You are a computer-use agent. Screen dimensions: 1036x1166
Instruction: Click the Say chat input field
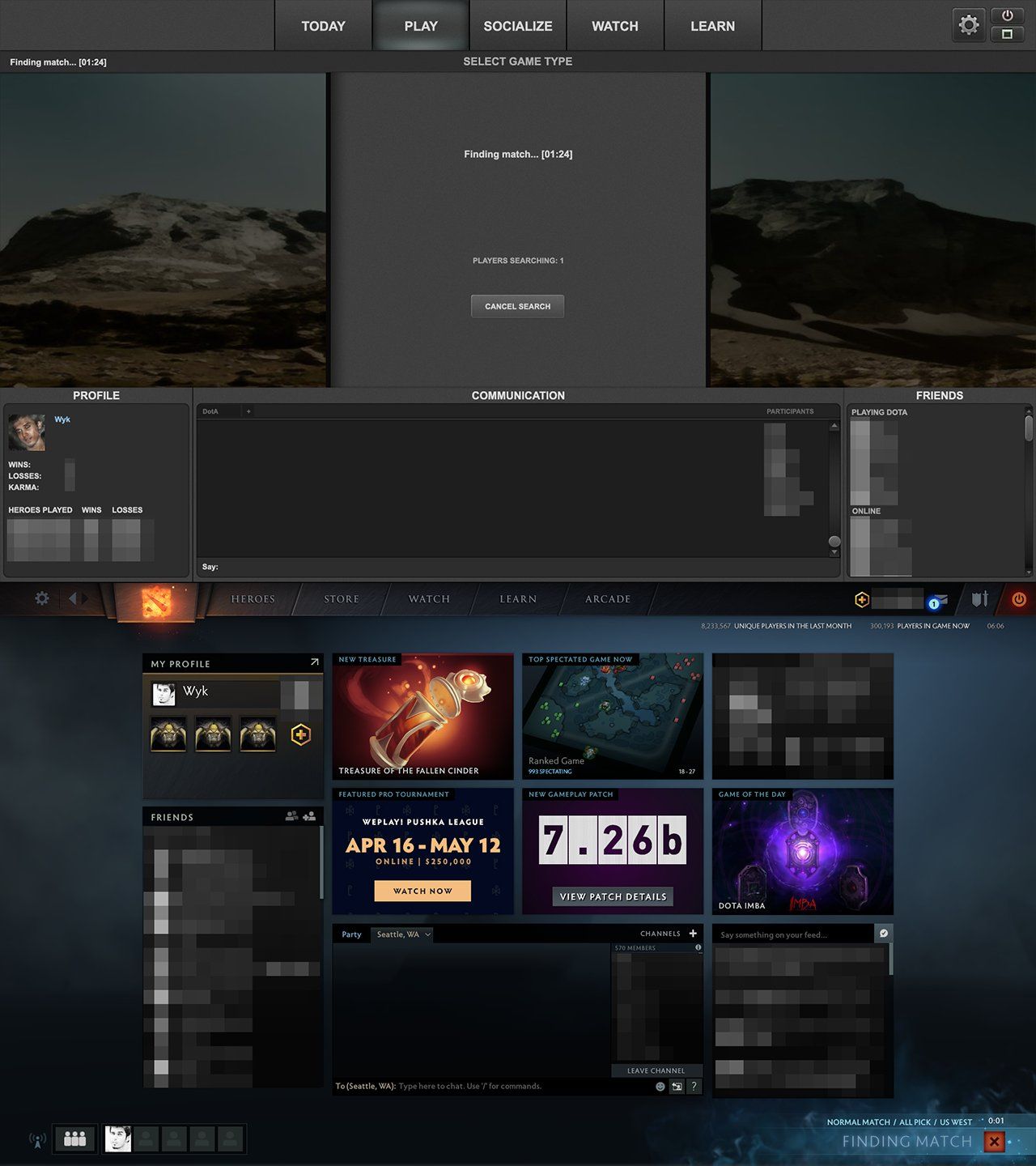(518, 567)
